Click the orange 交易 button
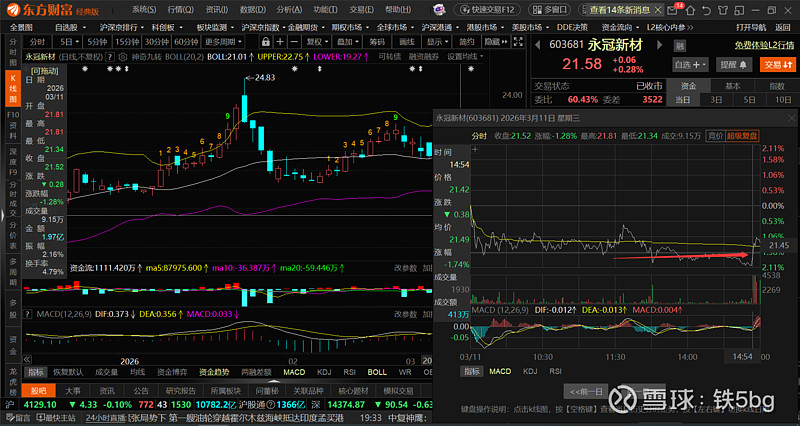Screen dimensions: 800x426 point(778,65)
